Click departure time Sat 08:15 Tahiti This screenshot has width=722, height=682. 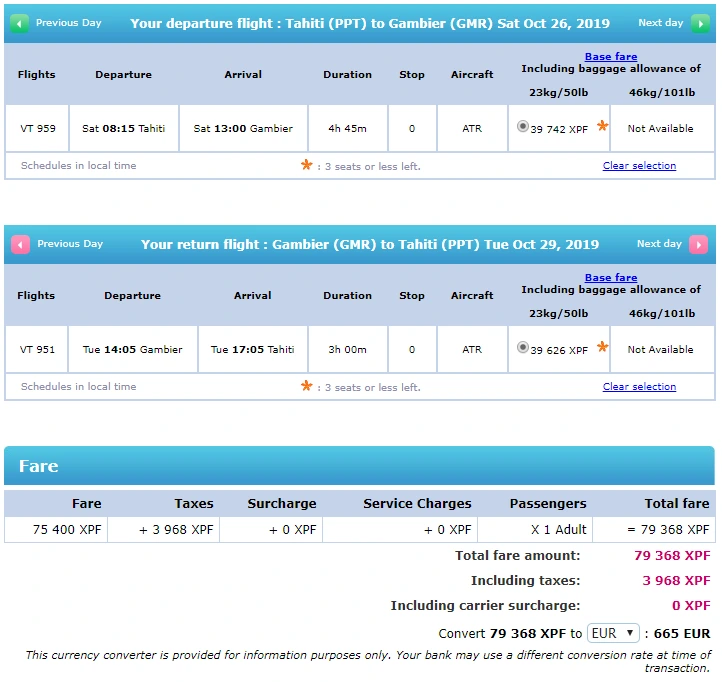[123, 128]
